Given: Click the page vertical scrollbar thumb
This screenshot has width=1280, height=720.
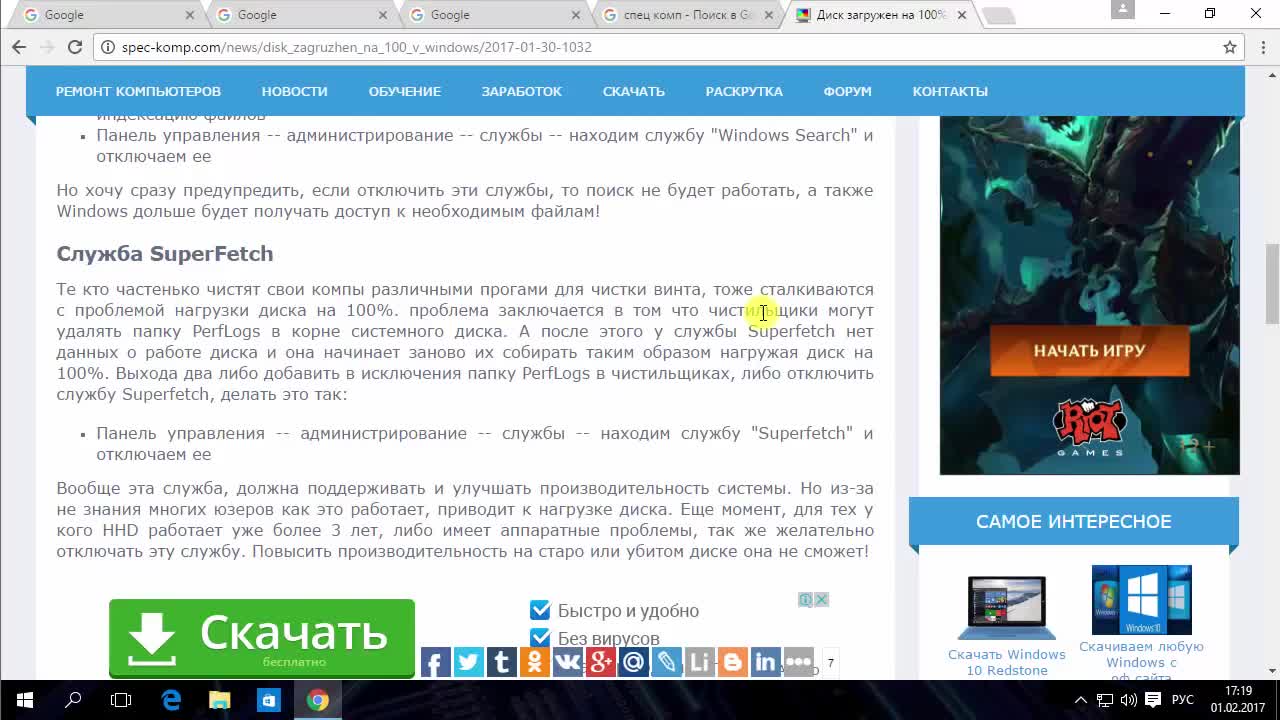Looking at the screenshot, I should 1272,283.
